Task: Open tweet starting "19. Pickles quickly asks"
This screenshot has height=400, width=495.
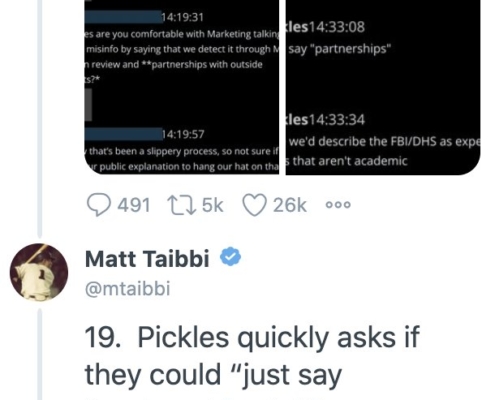Action: [252, 356]
